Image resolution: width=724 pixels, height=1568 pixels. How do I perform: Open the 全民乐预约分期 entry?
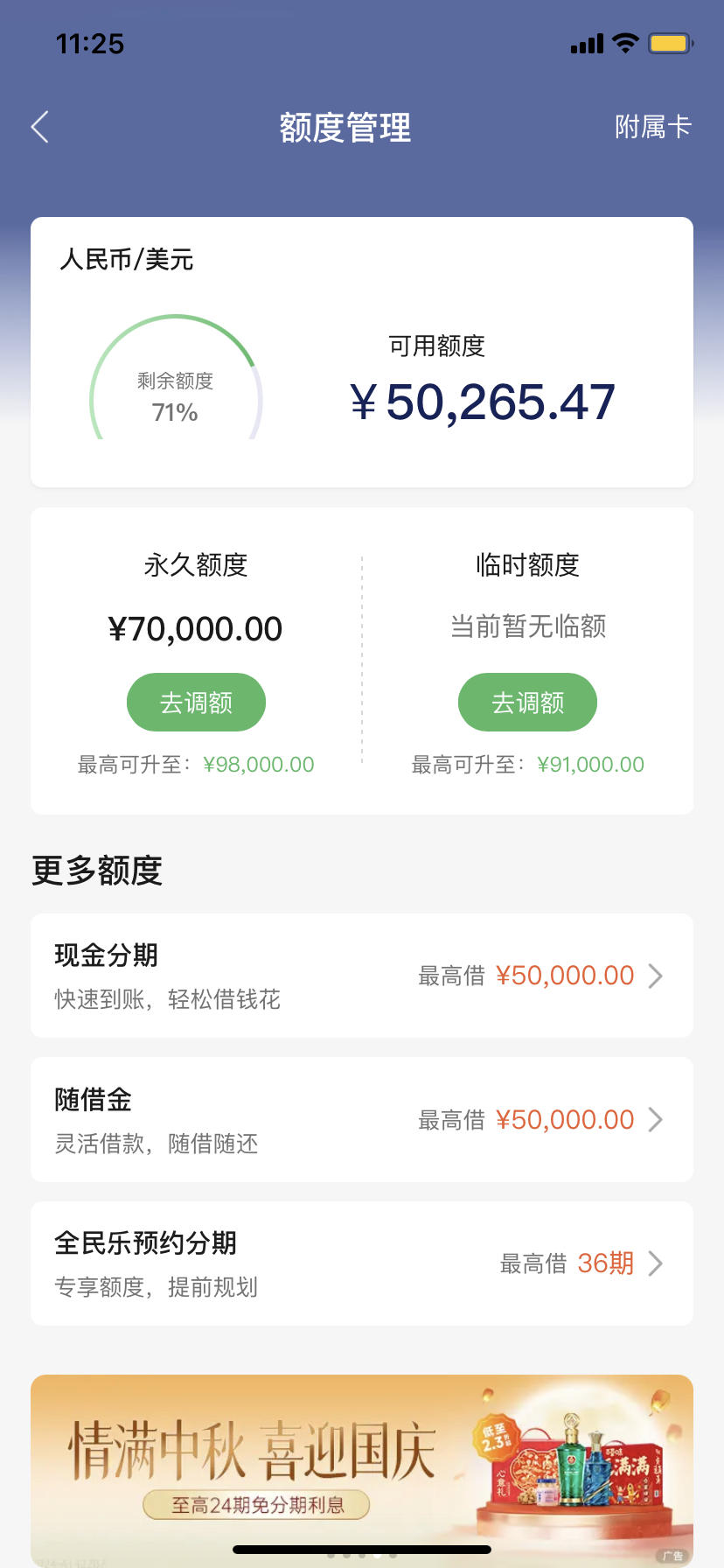click(362, 1263)
